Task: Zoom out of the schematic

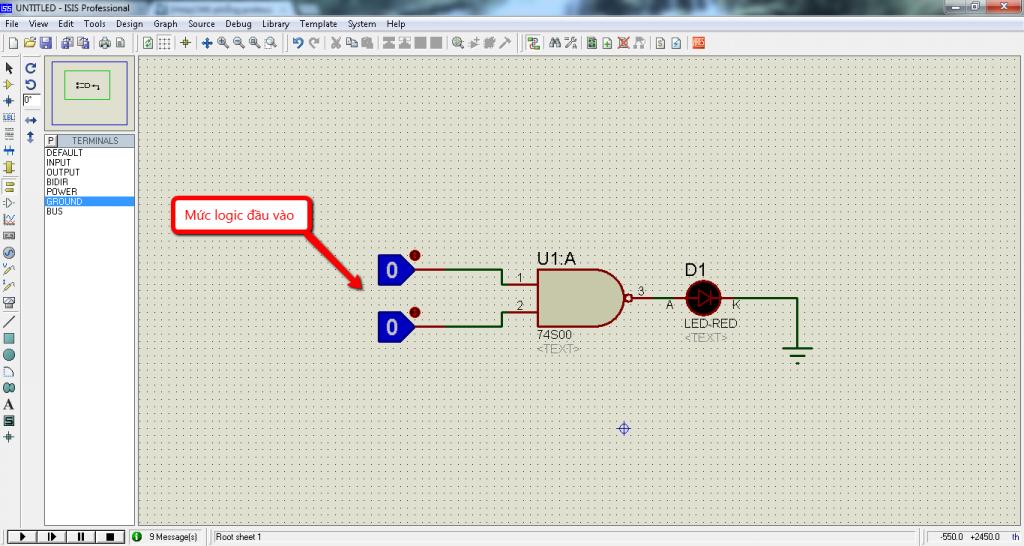Action: pos(239,43)
